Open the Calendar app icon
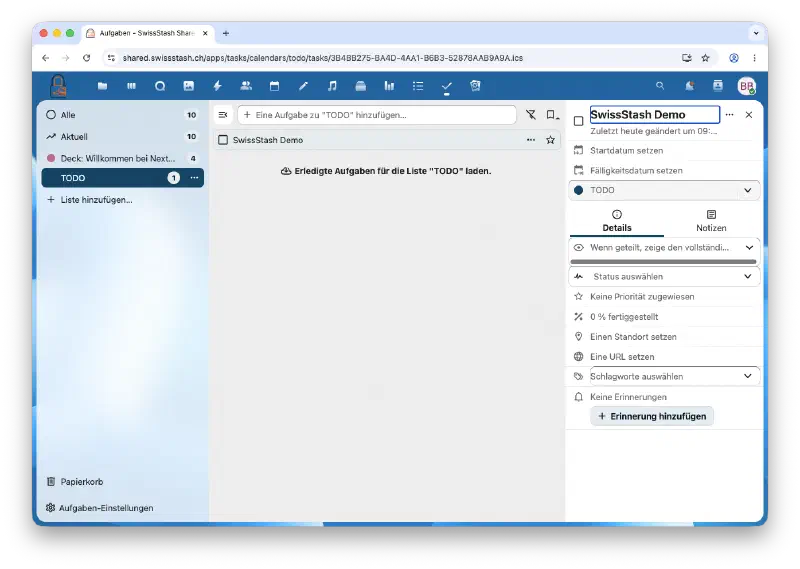 click(x=274, y=86)
